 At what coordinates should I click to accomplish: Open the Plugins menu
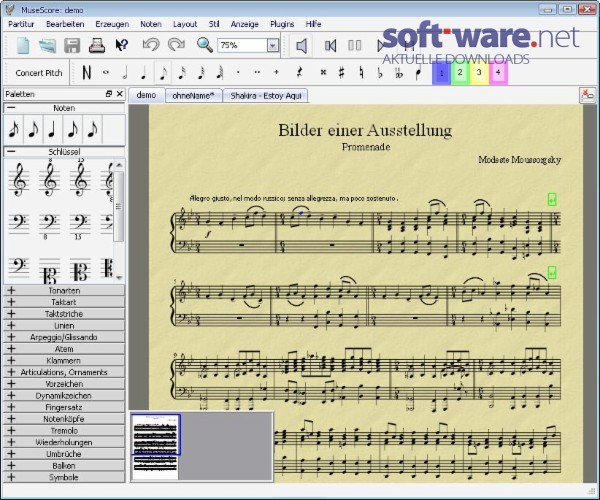point(282,24)
